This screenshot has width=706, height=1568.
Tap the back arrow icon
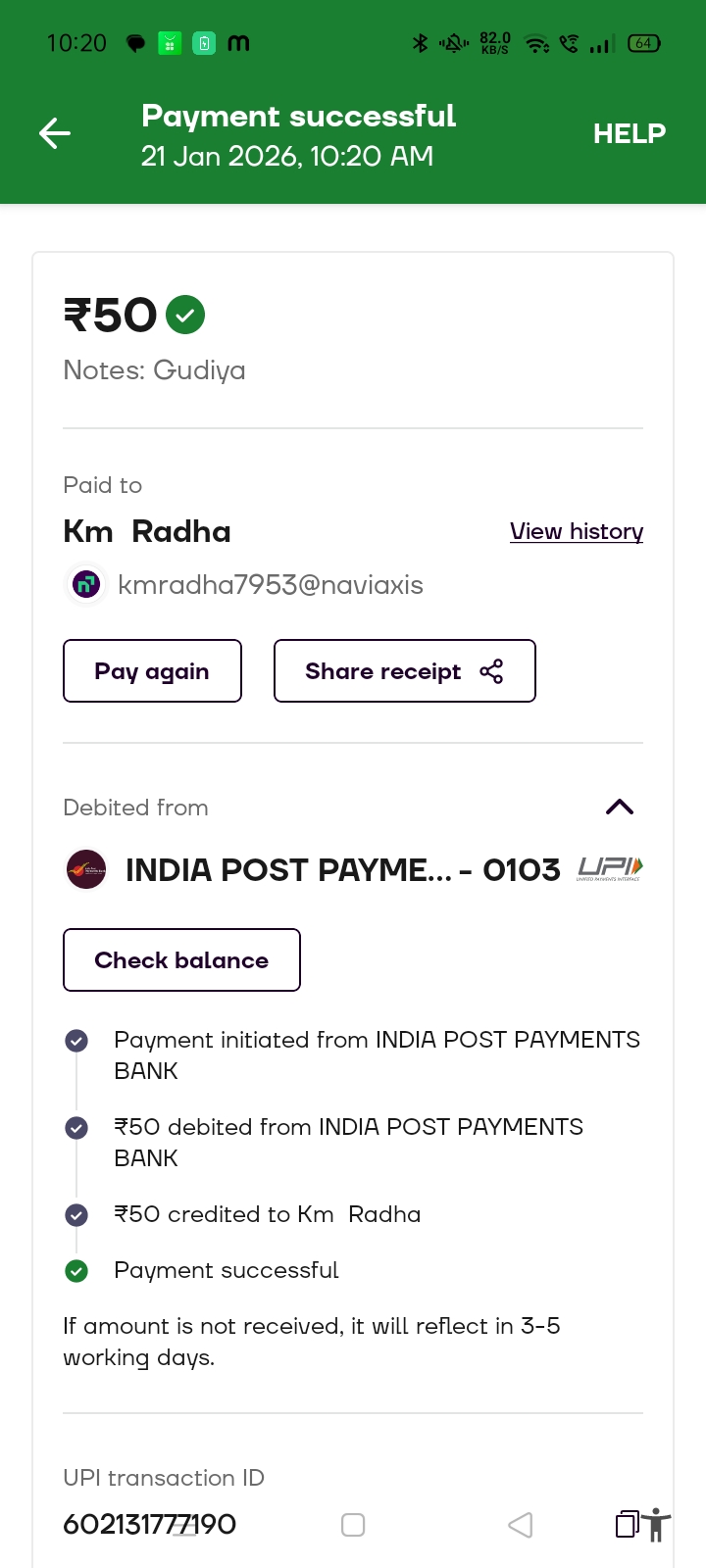(55, 133)
